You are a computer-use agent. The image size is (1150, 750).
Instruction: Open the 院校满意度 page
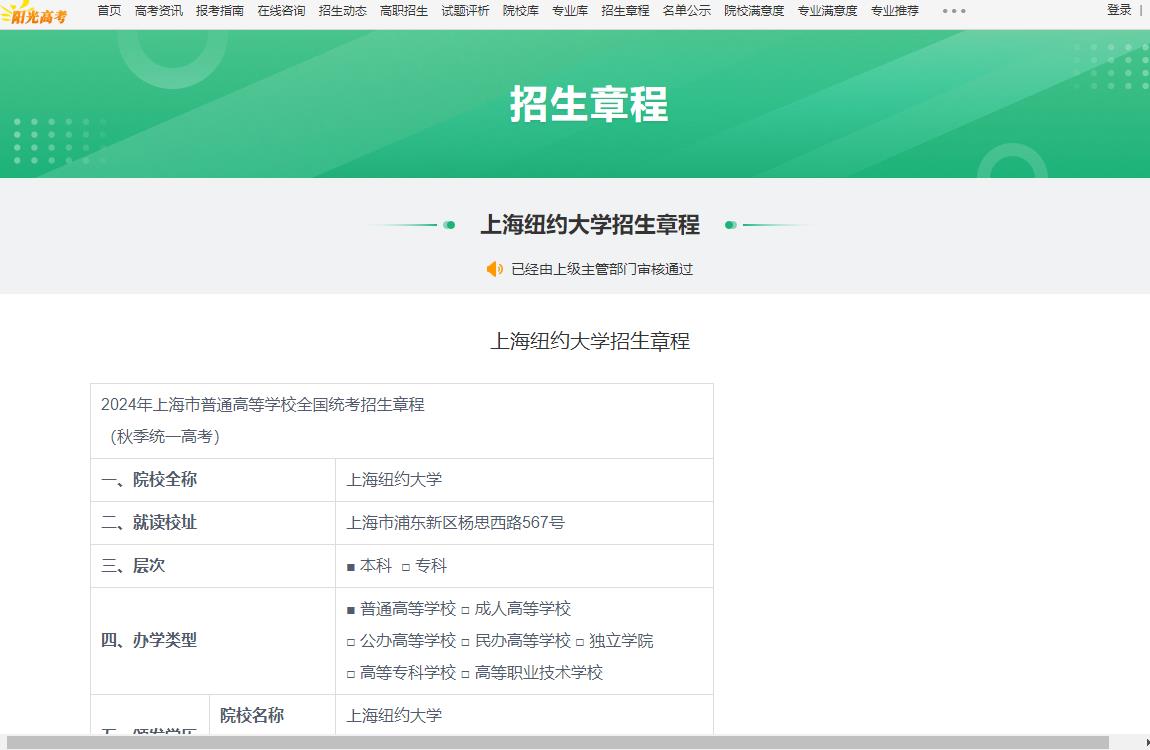tap(753, 11)
